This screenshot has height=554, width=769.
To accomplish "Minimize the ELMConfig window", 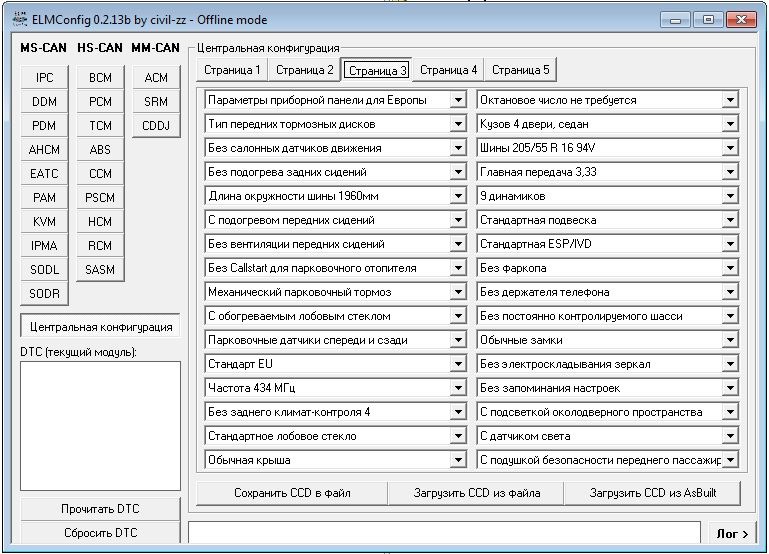I will point(676,20).
